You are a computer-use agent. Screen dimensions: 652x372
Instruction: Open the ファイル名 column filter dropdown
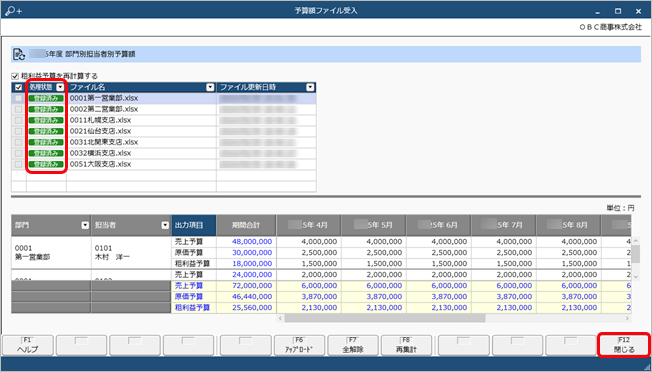point(210,87)
